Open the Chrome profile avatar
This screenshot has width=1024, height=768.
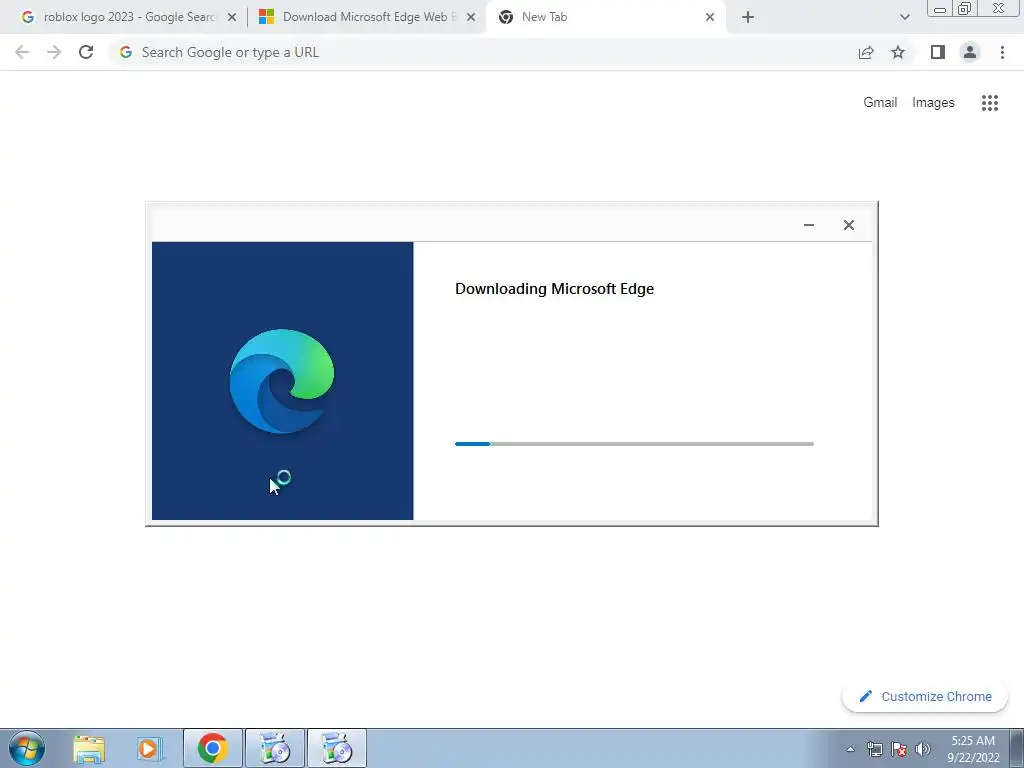[970, 52]
